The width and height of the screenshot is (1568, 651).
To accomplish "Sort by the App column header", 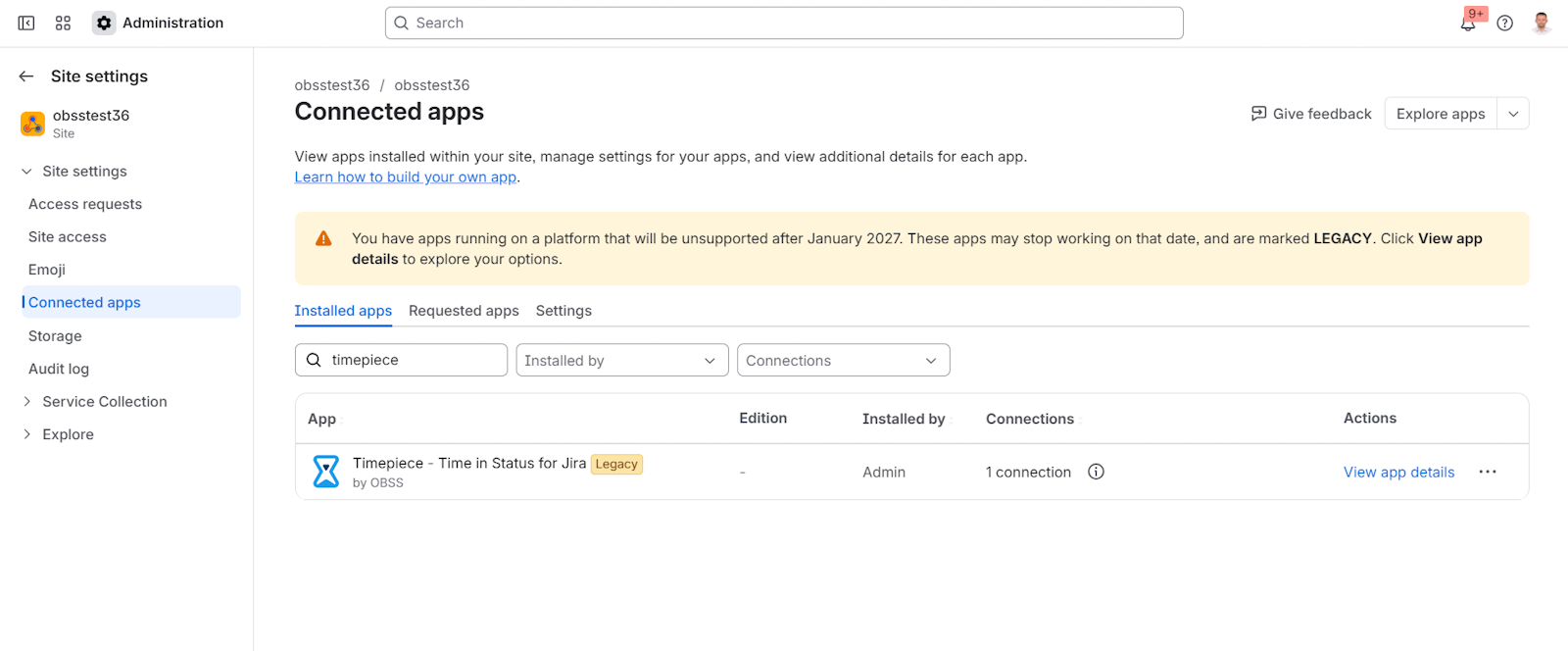I will (321, 419).
